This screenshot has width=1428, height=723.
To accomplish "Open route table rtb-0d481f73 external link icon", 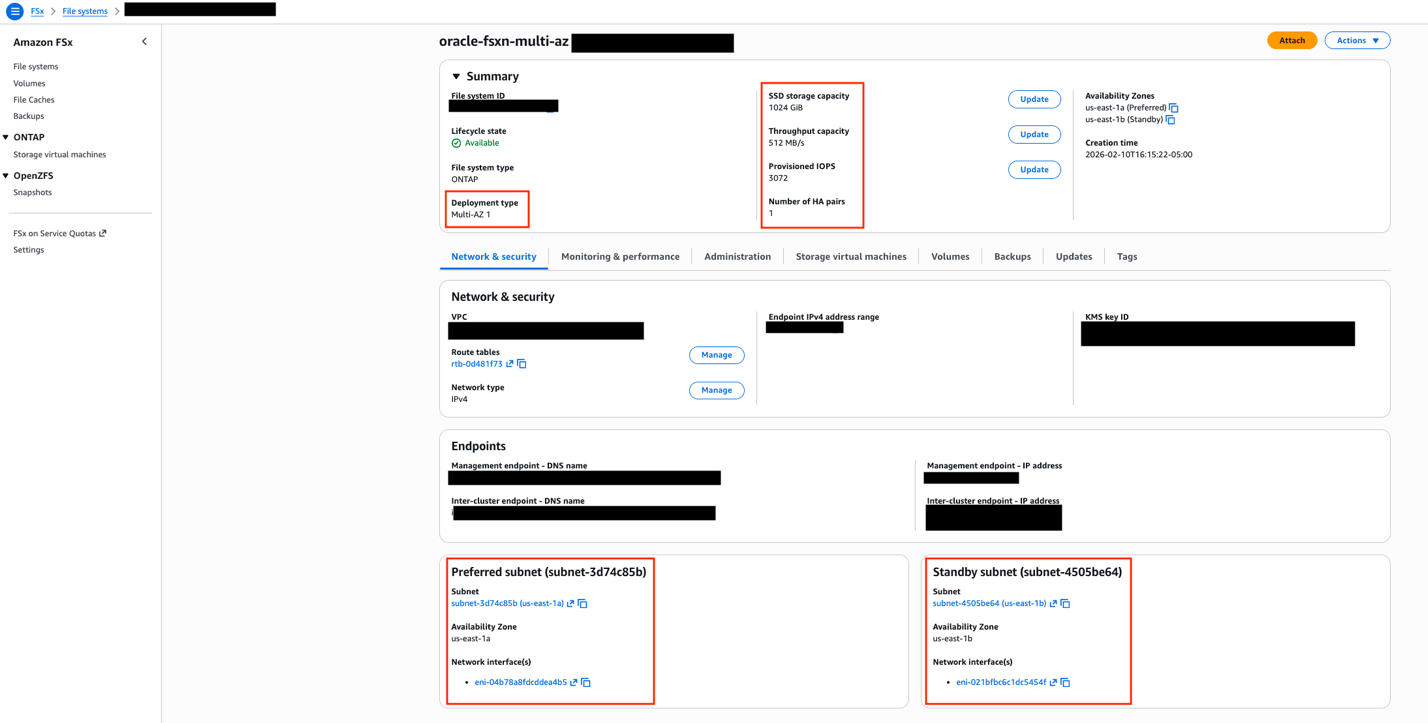I will click(x=510, y=364).
